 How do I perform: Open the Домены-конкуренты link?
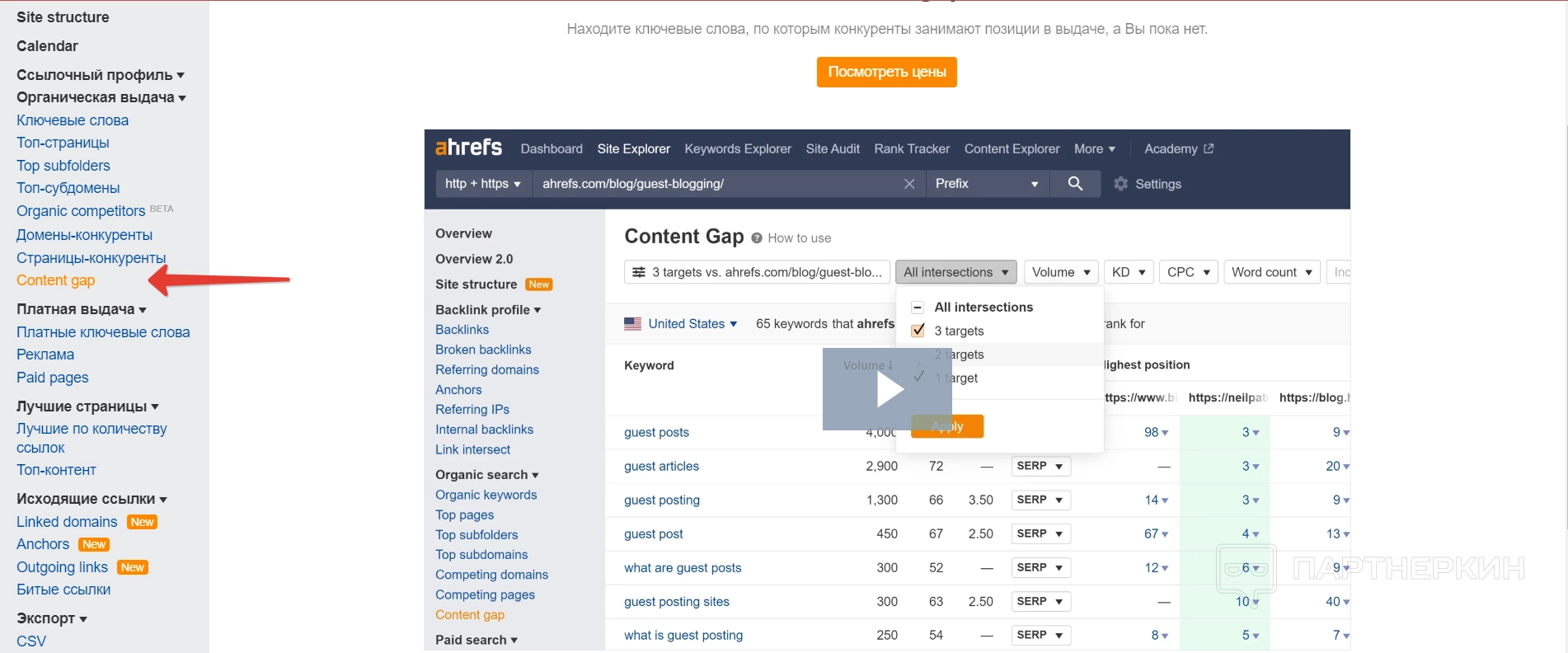[x=84, y=235]
